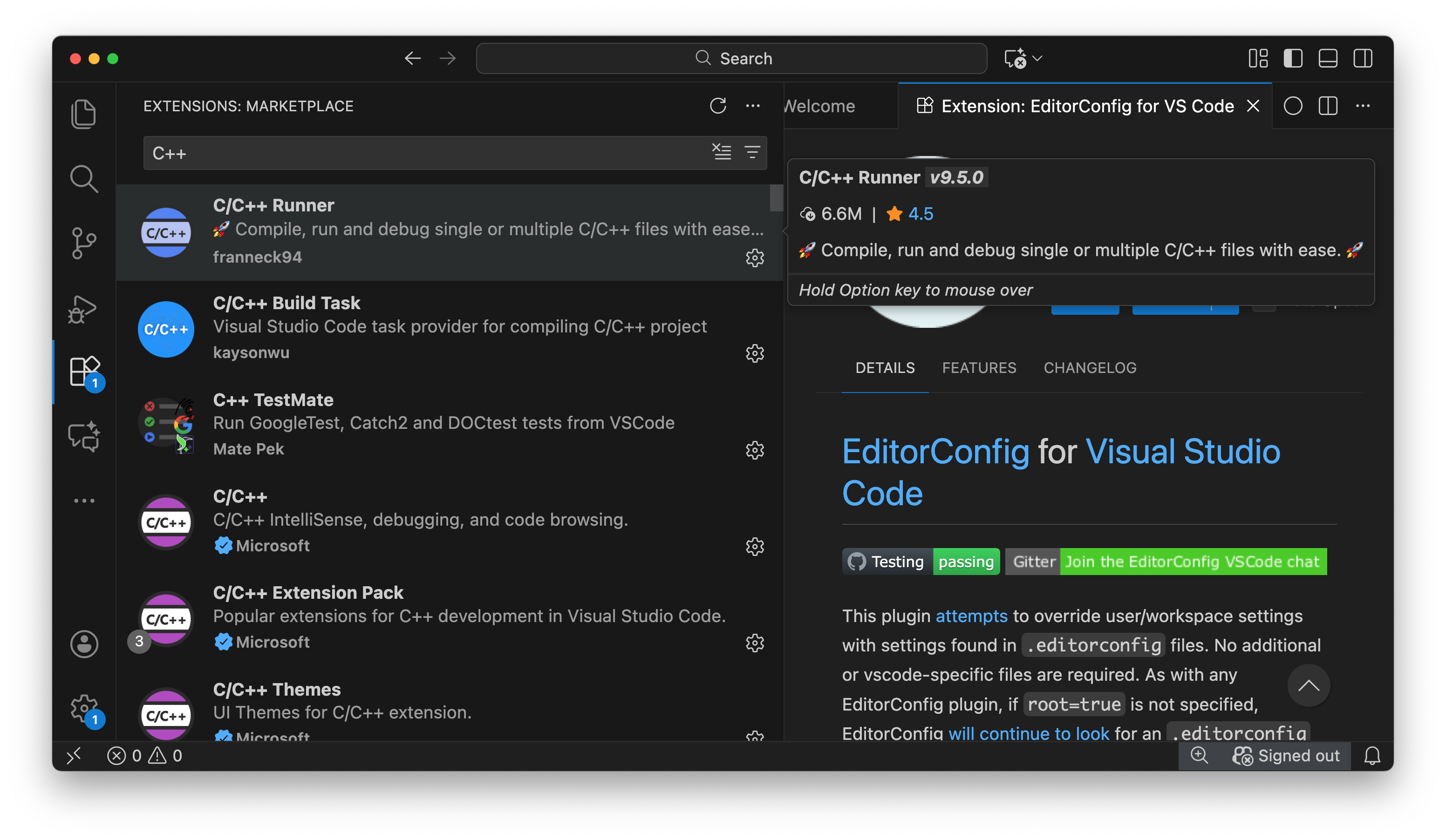Screen dimensions: 1446x840
Task: Open the Explorer view in activity bar
Action: click(84, 114)
